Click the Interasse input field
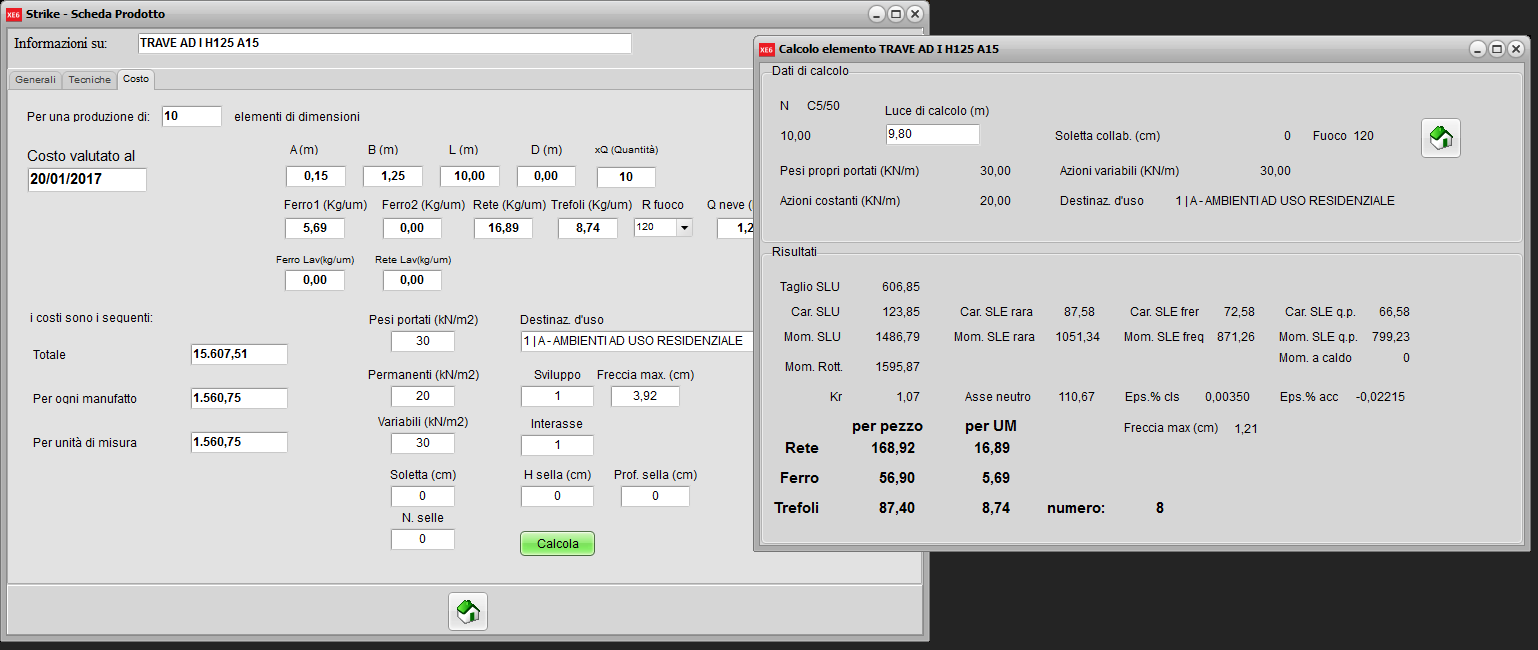The image size is (1538, 650). coord(558,445)
